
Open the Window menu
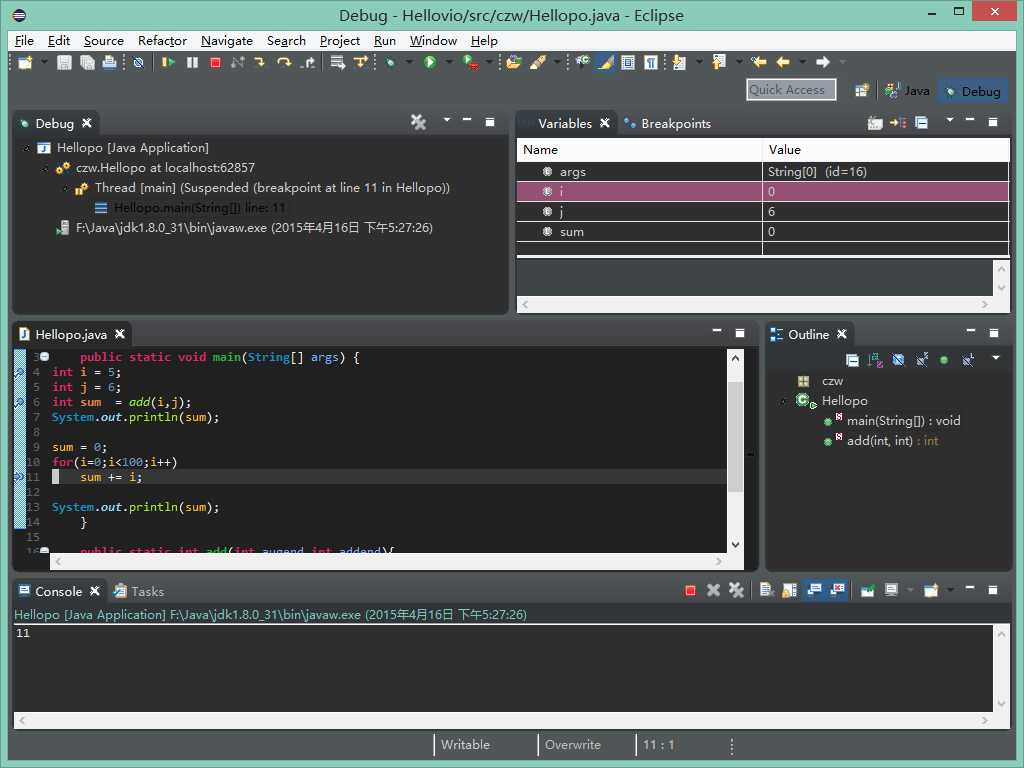click(433, 40)
